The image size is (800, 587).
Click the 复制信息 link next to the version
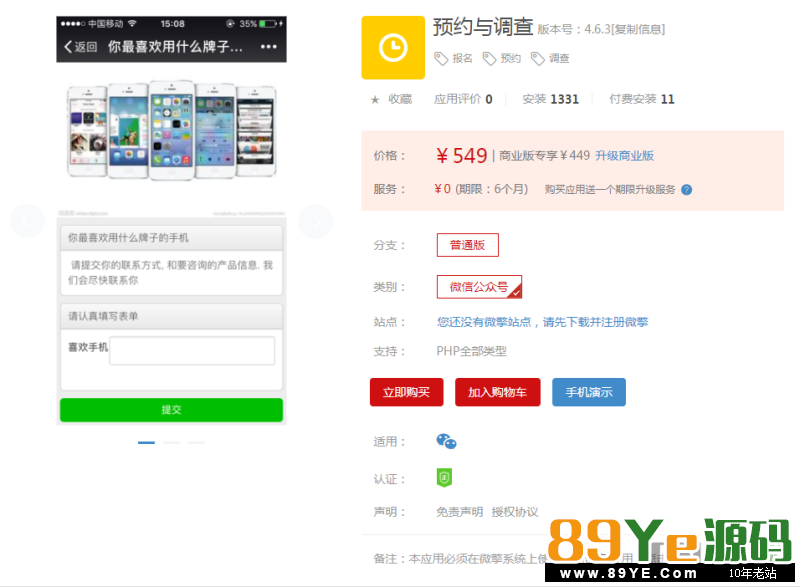click(x=638, y=30)
